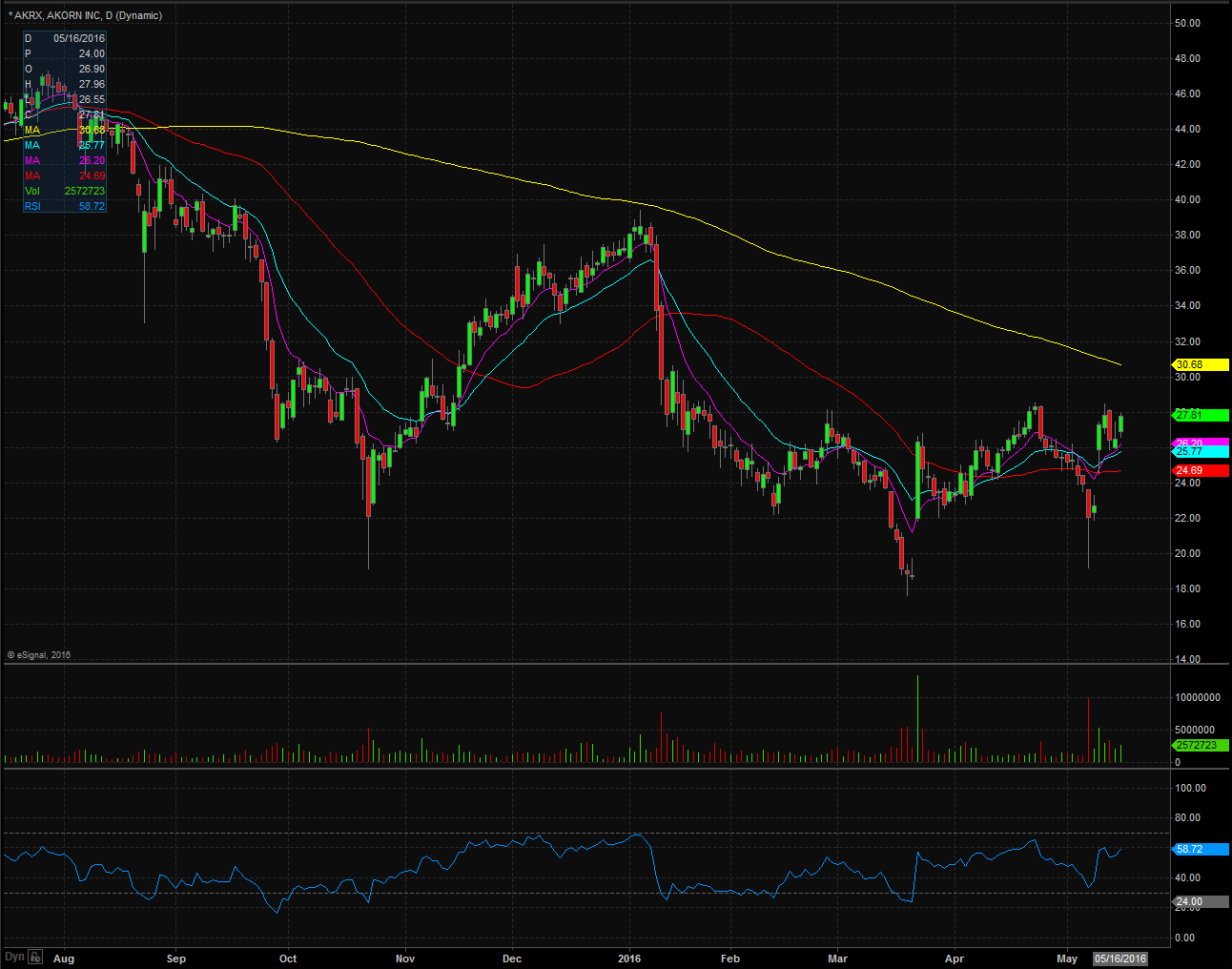Screen dimensions: 1232x969
Task: Click the 5000000 volume scale label
Action: coord(1194,730)
